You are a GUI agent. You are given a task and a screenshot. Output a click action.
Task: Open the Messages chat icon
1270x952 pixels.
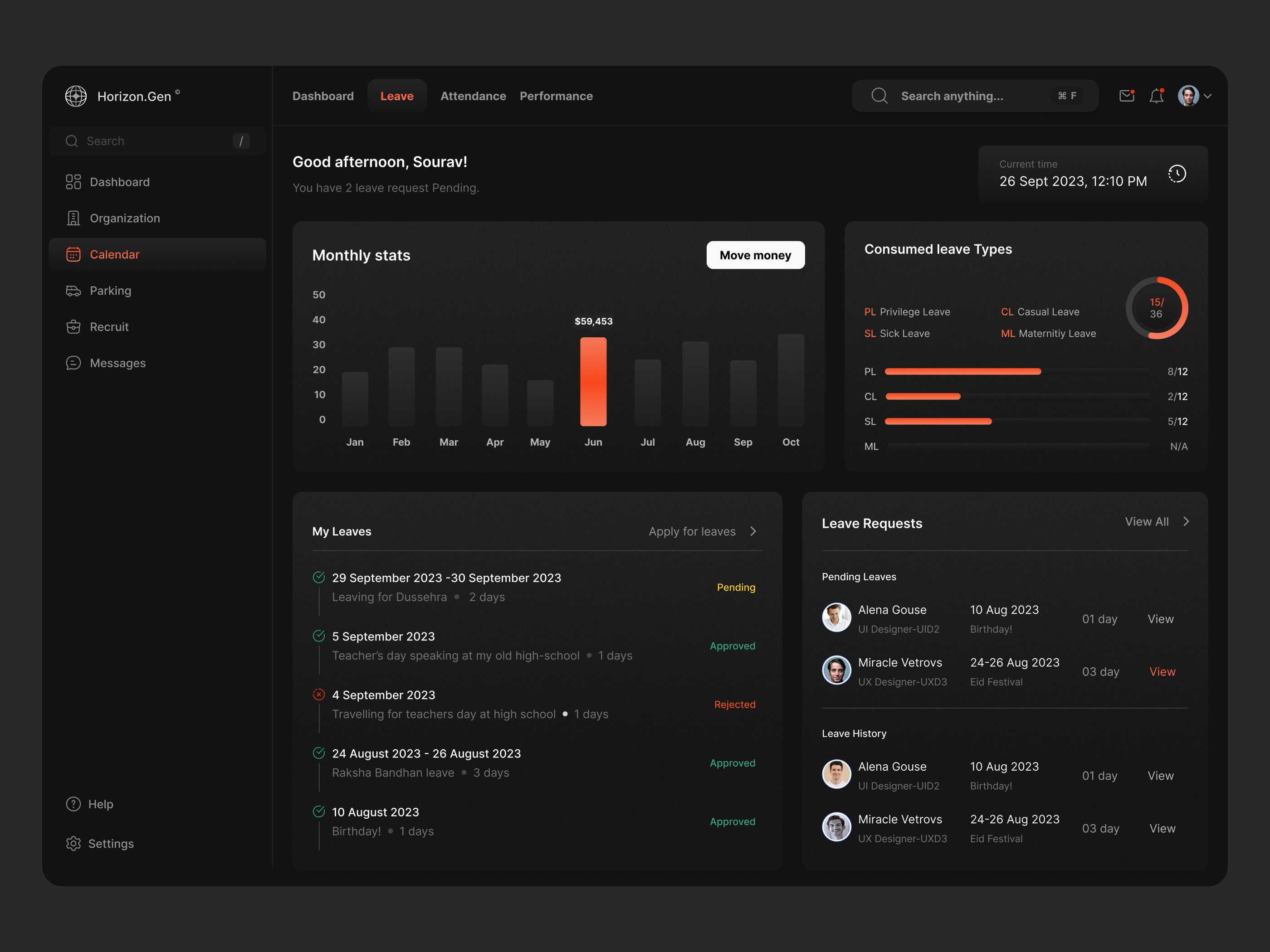(73, 363)
